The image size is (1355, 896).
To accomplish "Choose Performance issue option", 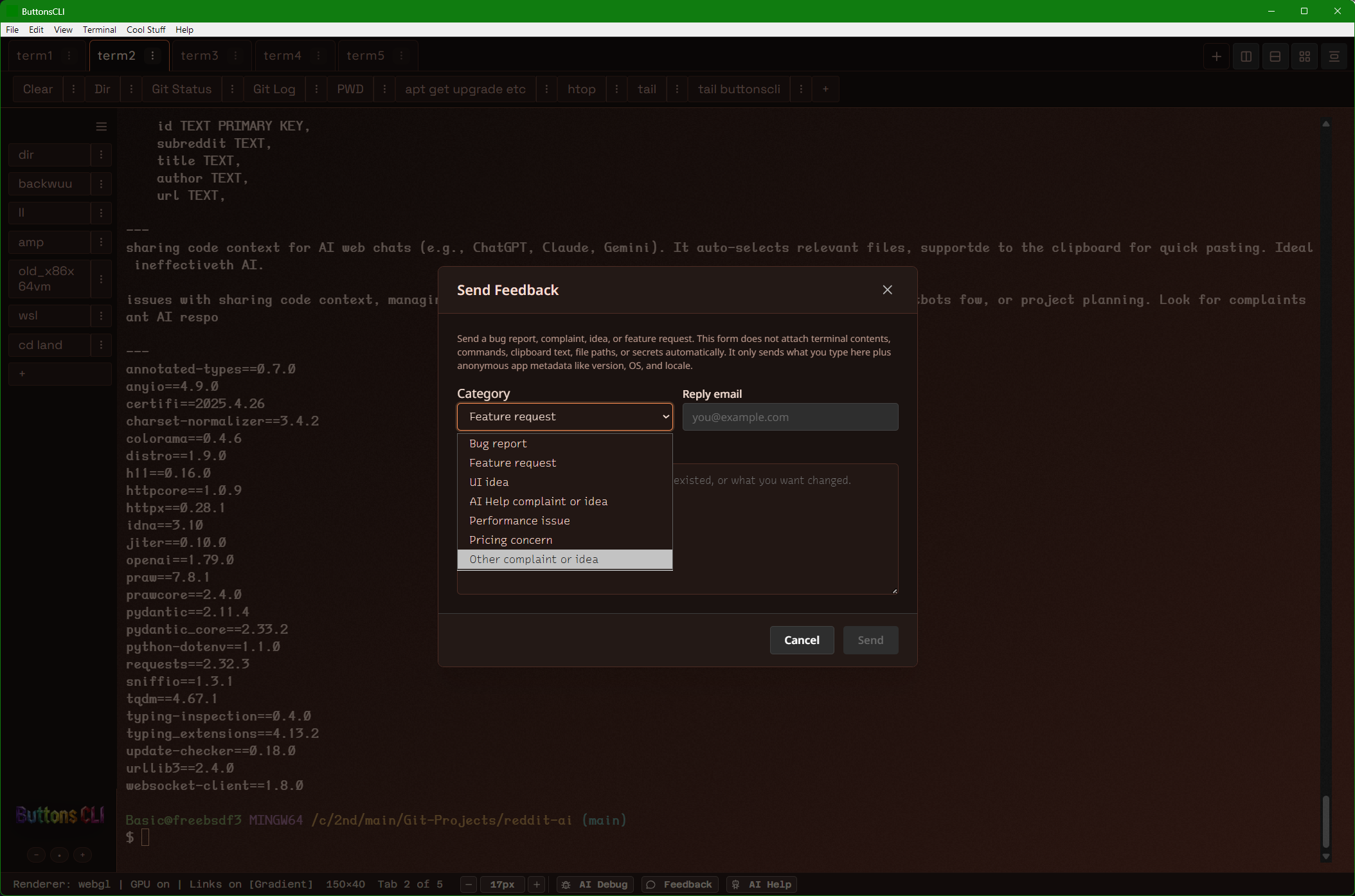I will pos(564,521).
